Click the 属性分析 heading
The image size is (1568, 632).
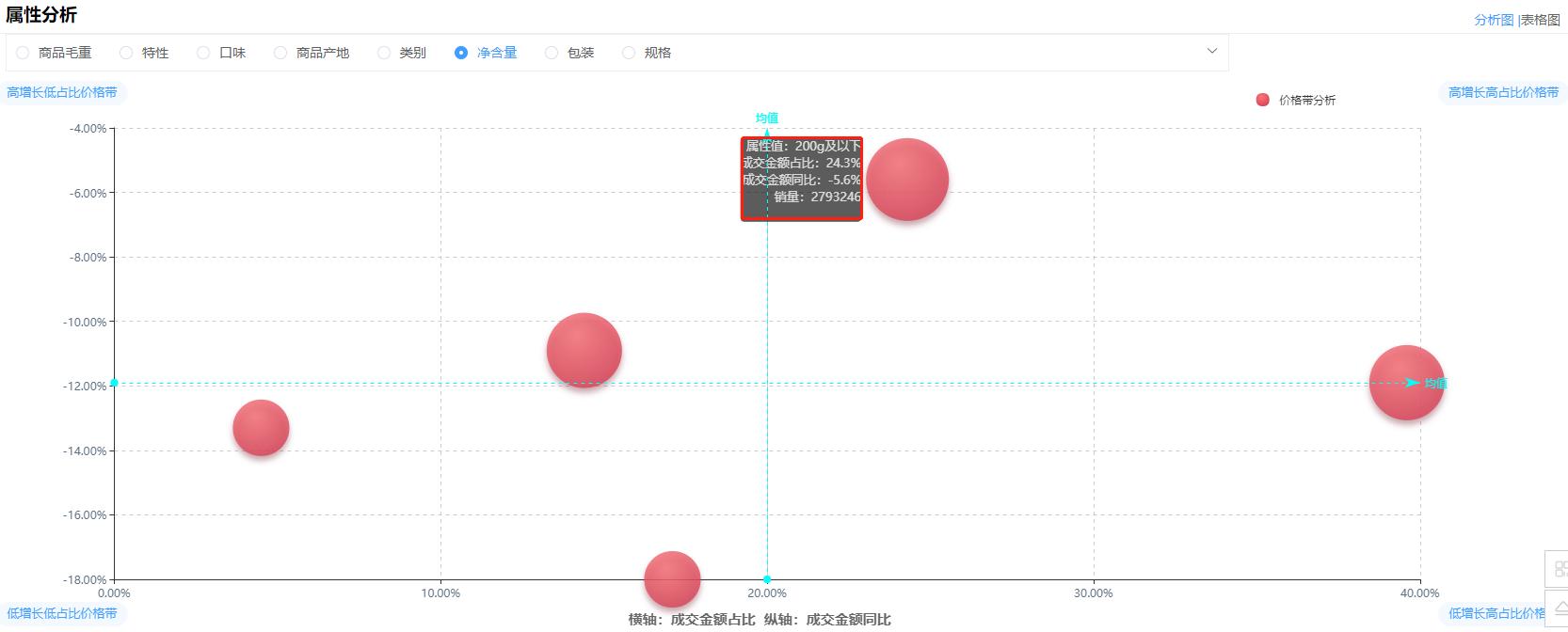[41, 14]
